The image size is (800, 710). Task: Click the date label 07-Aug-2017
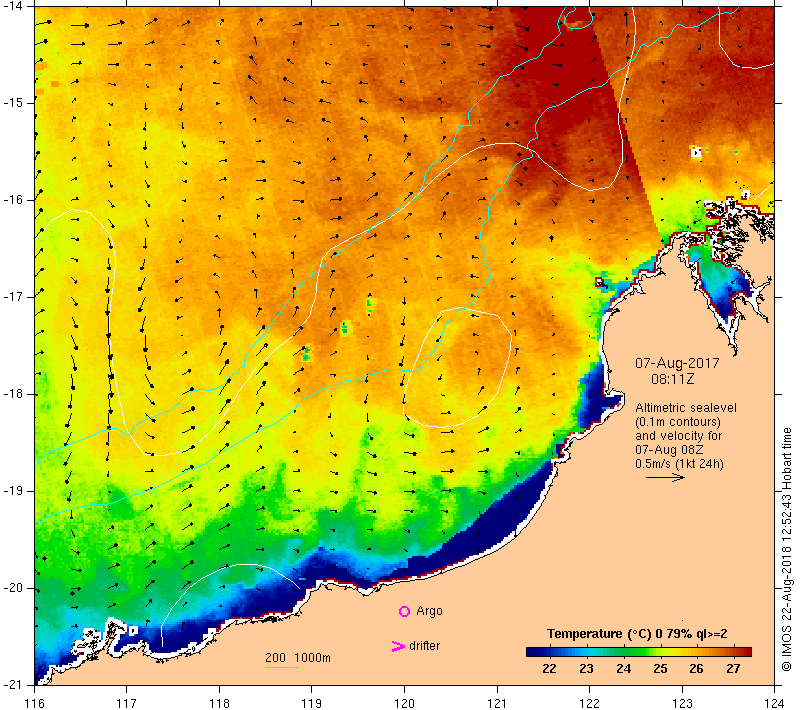[x=677, y=363]
